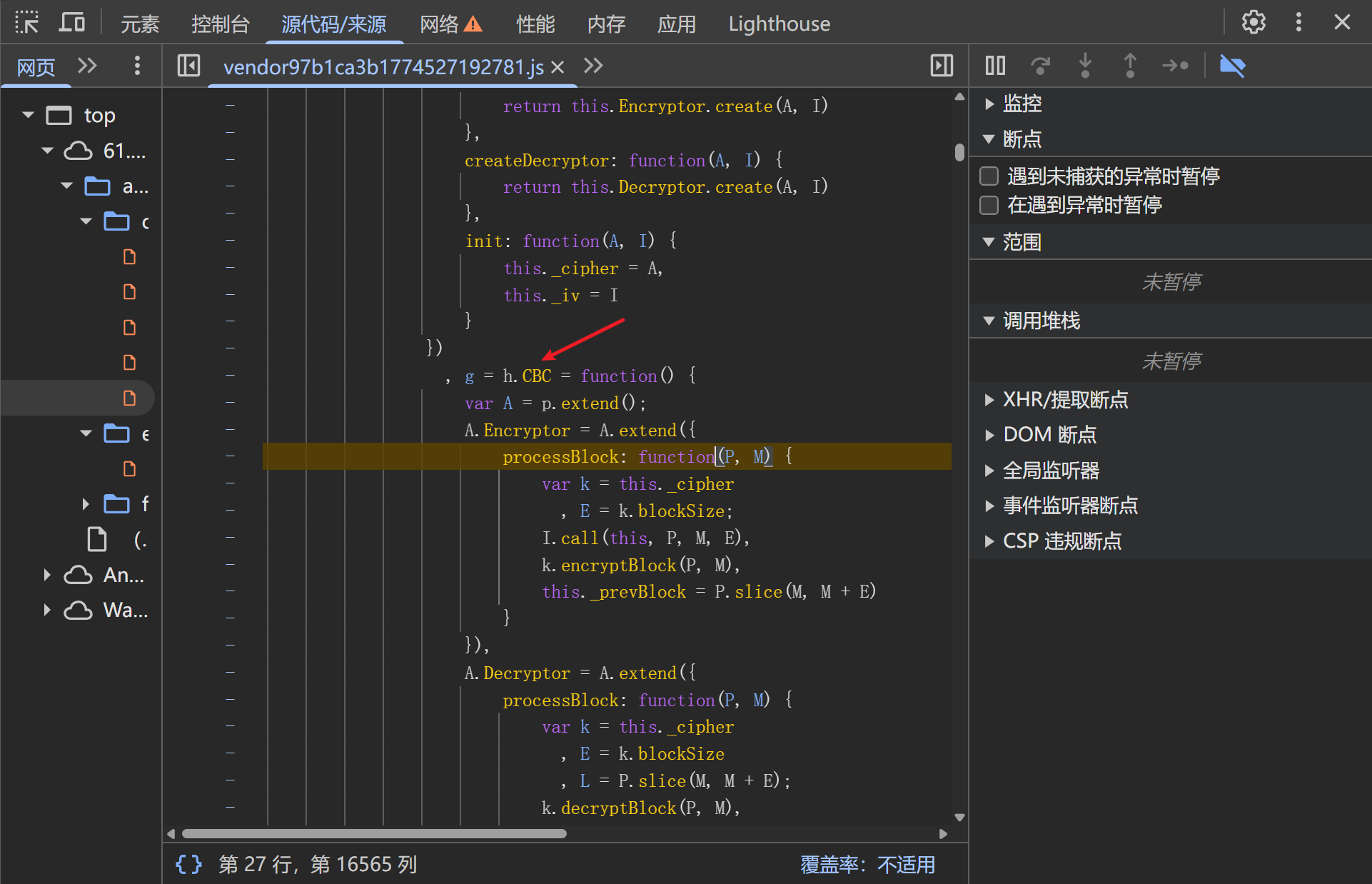
Task: Expand the An... cloud node
Action: pos(47,575)
